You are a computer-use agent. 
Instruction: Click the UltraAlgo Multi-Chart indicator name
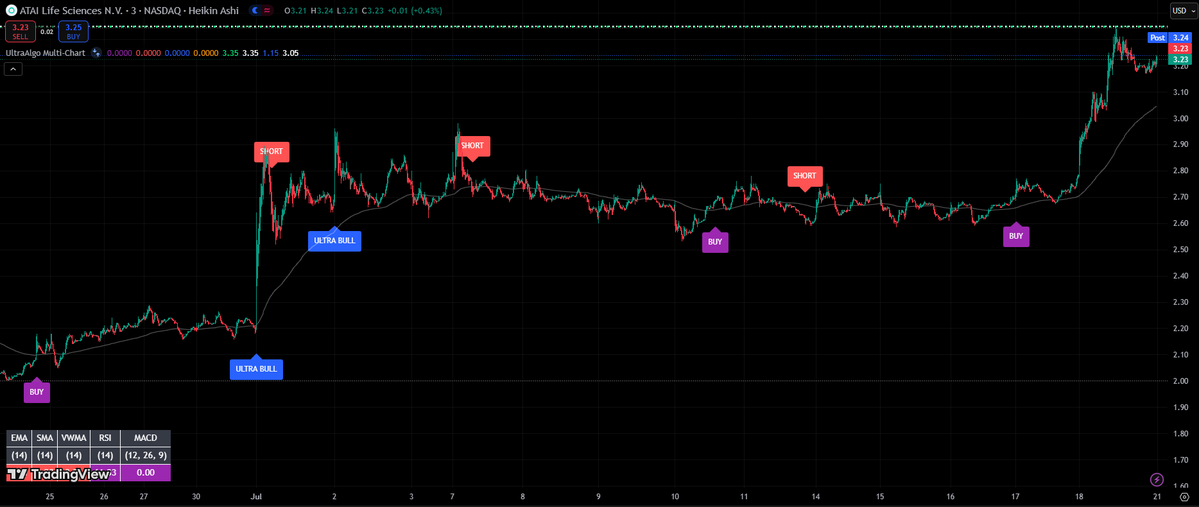point(46,54)
